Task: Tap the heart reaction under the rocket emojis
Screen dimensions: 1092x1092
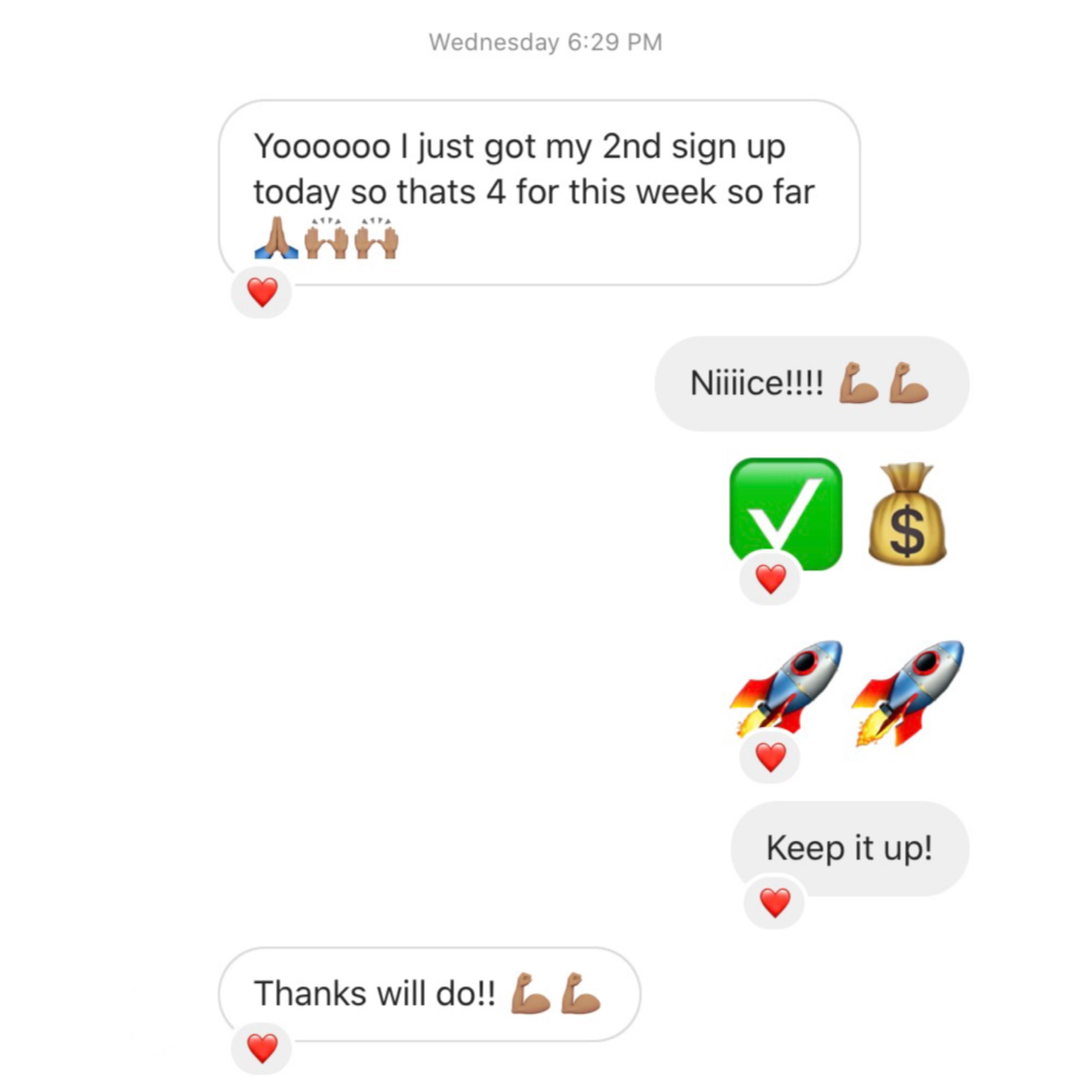Action: 770,756
